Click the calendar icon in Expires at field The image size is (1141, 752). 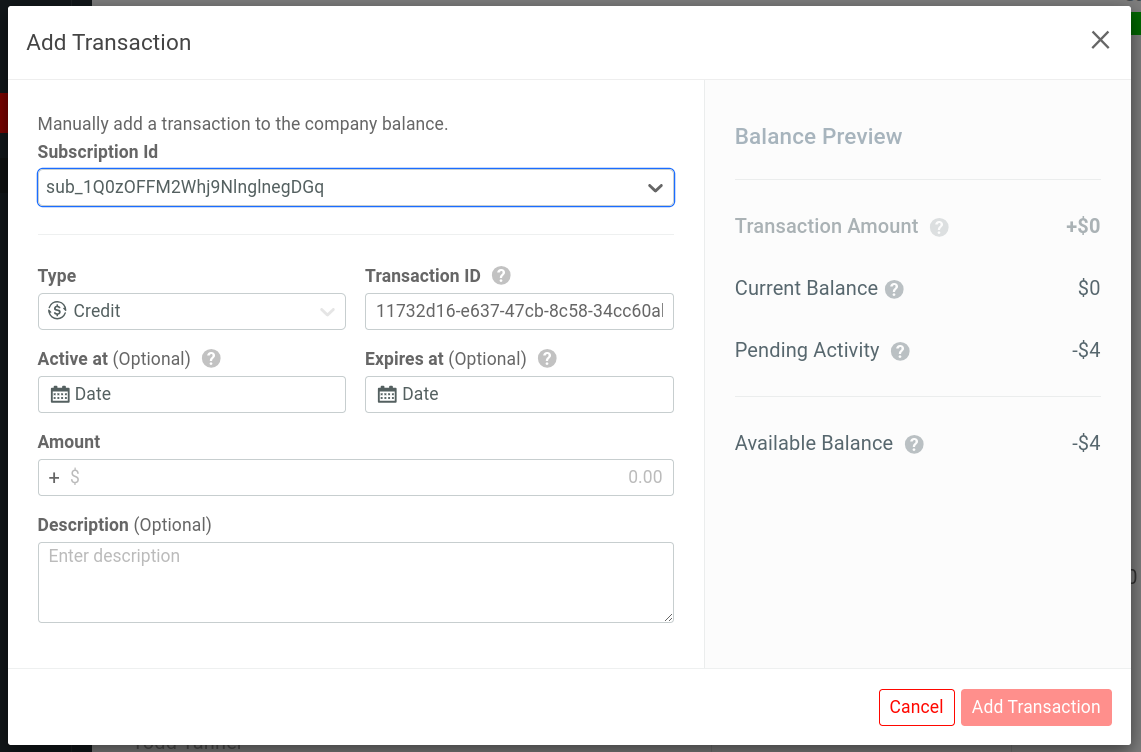[386, 394]
